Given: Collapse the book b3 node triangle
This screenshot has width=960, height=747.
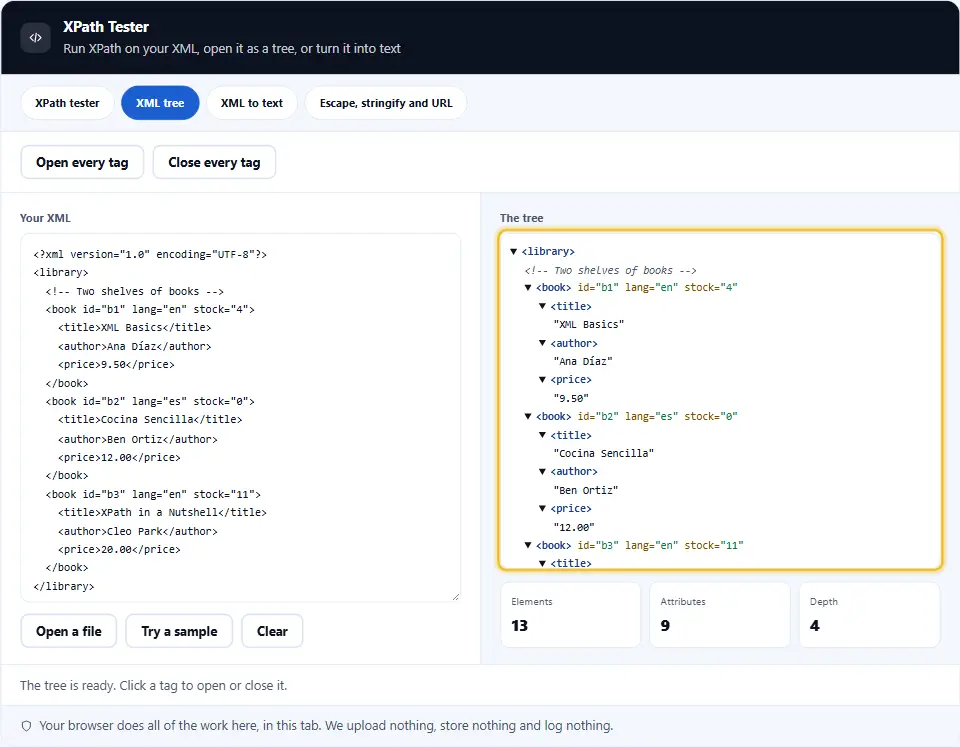Looking at the screenshot, I should point(528,545).
